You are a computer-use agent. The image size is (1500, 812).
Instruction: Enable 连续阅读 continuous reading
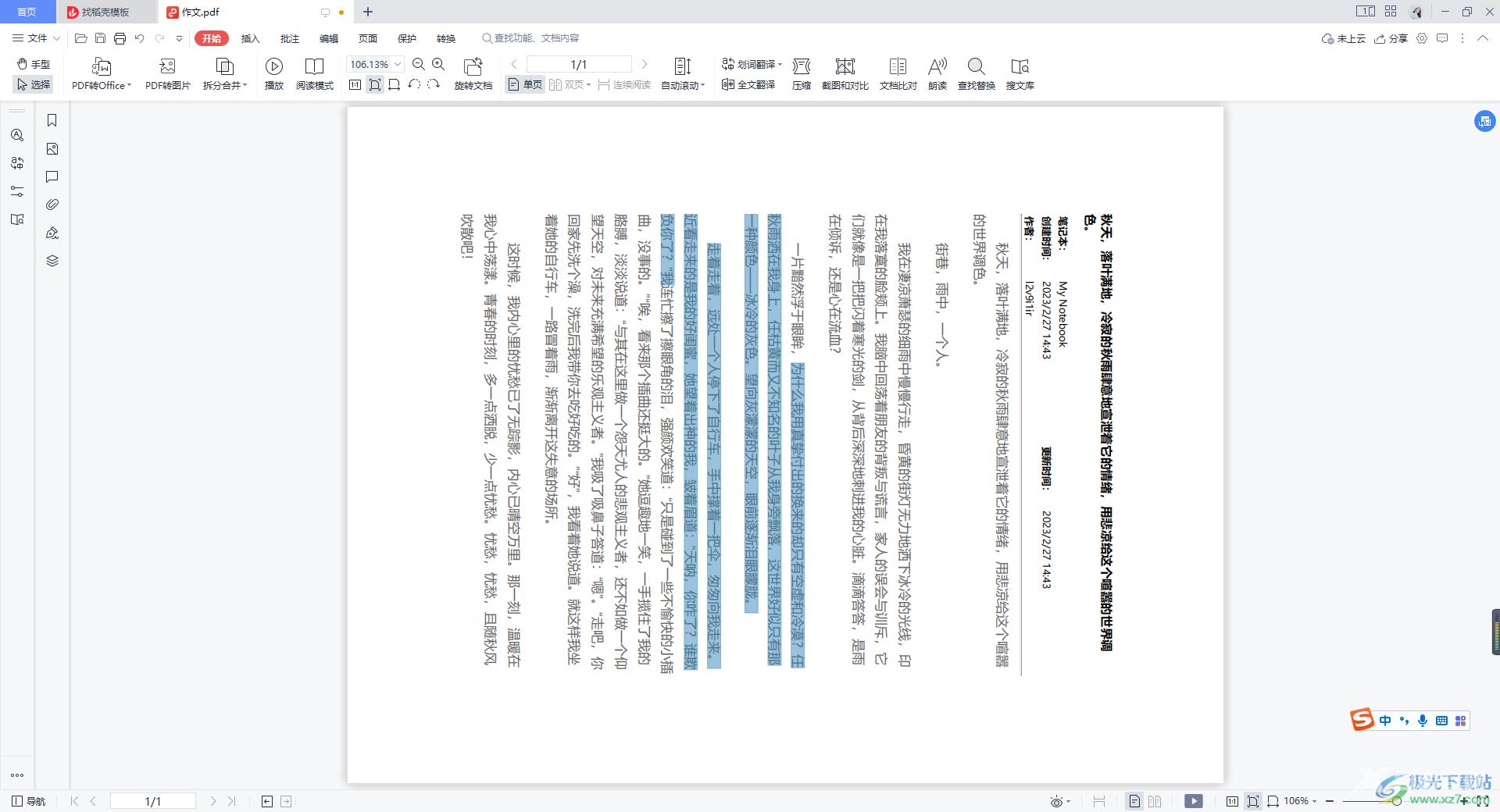624,84
